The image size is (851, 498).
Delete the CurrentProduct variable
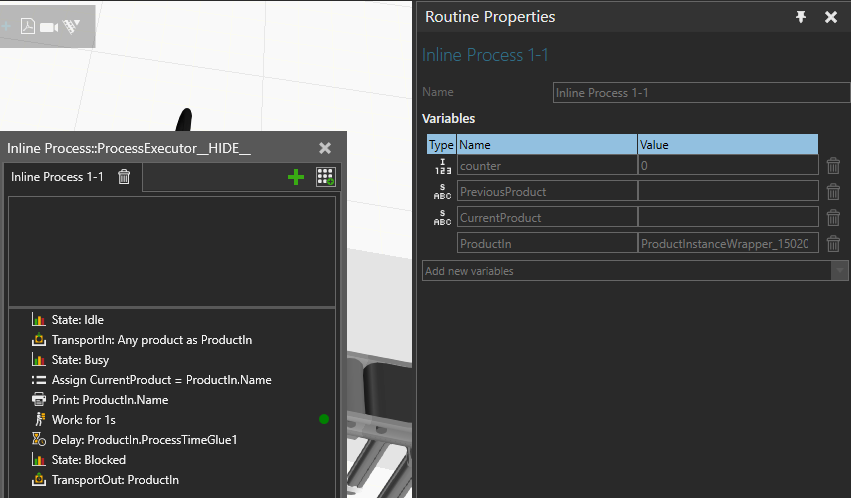[x=833, y=218]
